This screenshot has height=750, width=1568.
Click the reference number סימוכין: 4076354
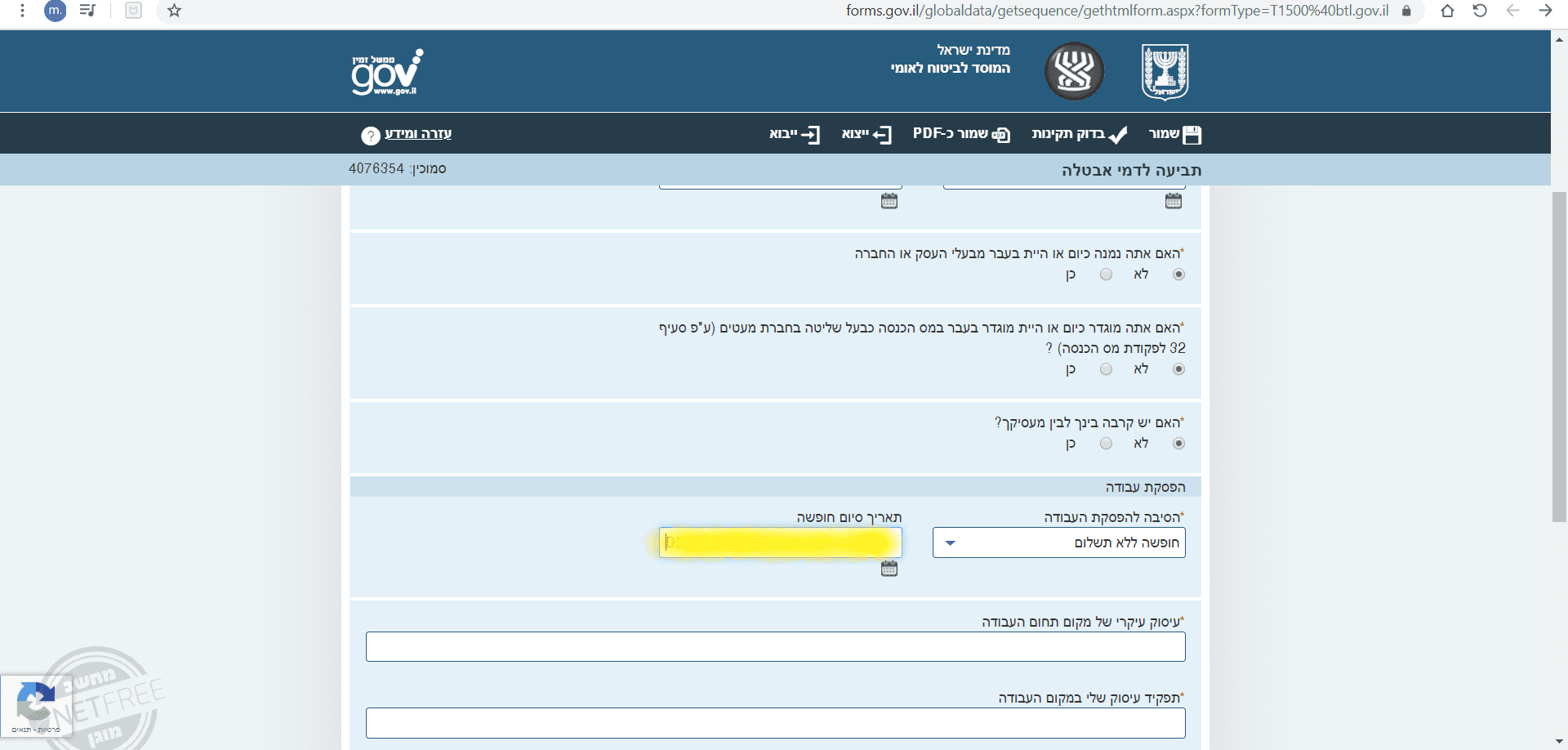pyautogui.click(x=397, y=169)
